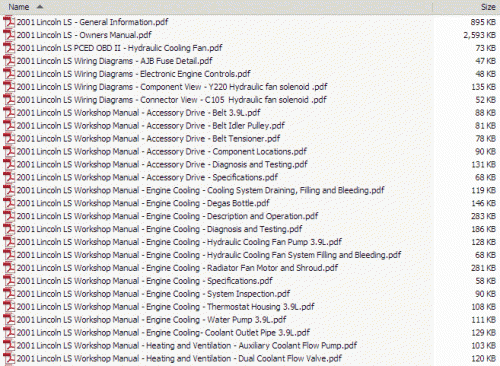Image resolution: width=500 pixels, height=366 pixels.
Task: Select PDF icon for Belt Tensioner.pdf
Action: coord(9,139)
